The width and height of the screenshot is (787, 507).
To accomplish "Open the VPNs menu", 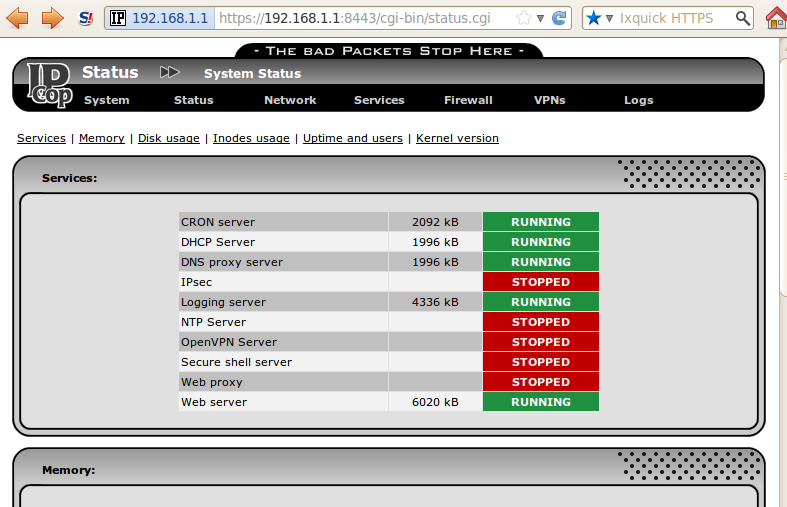I will click(x=550, y=100).
